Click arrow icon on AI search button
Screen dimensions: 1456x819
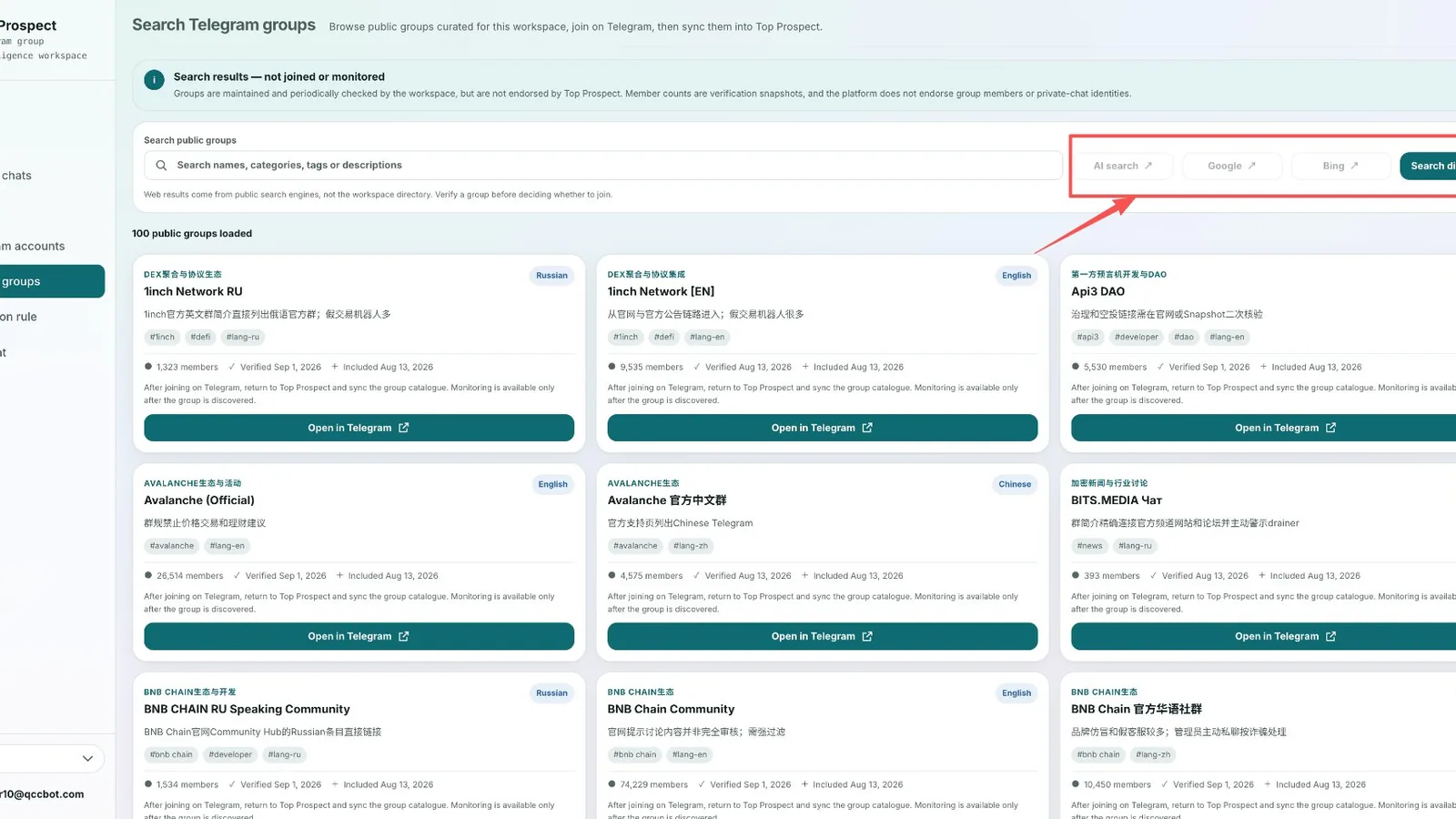(x=1148, y=166)
